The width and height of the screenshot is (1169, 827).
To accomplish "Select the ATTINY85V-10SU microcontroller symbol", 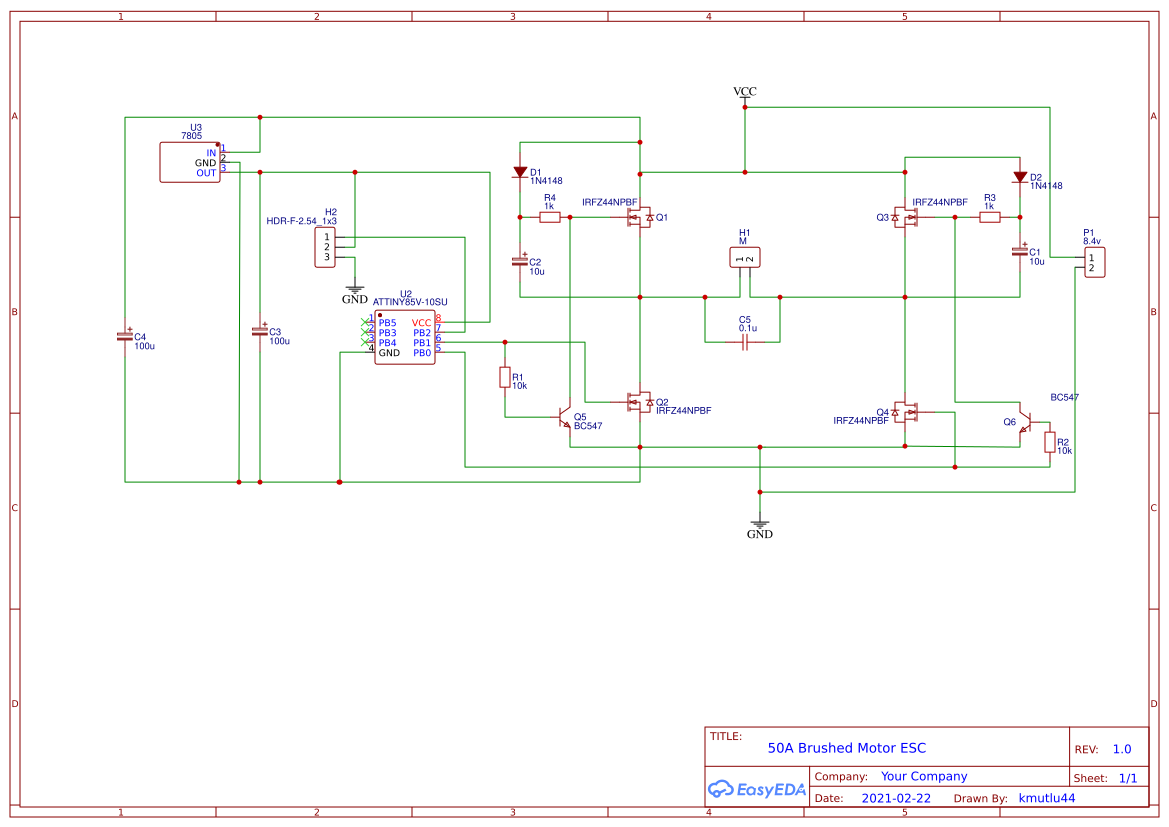I will coord(404,335).
